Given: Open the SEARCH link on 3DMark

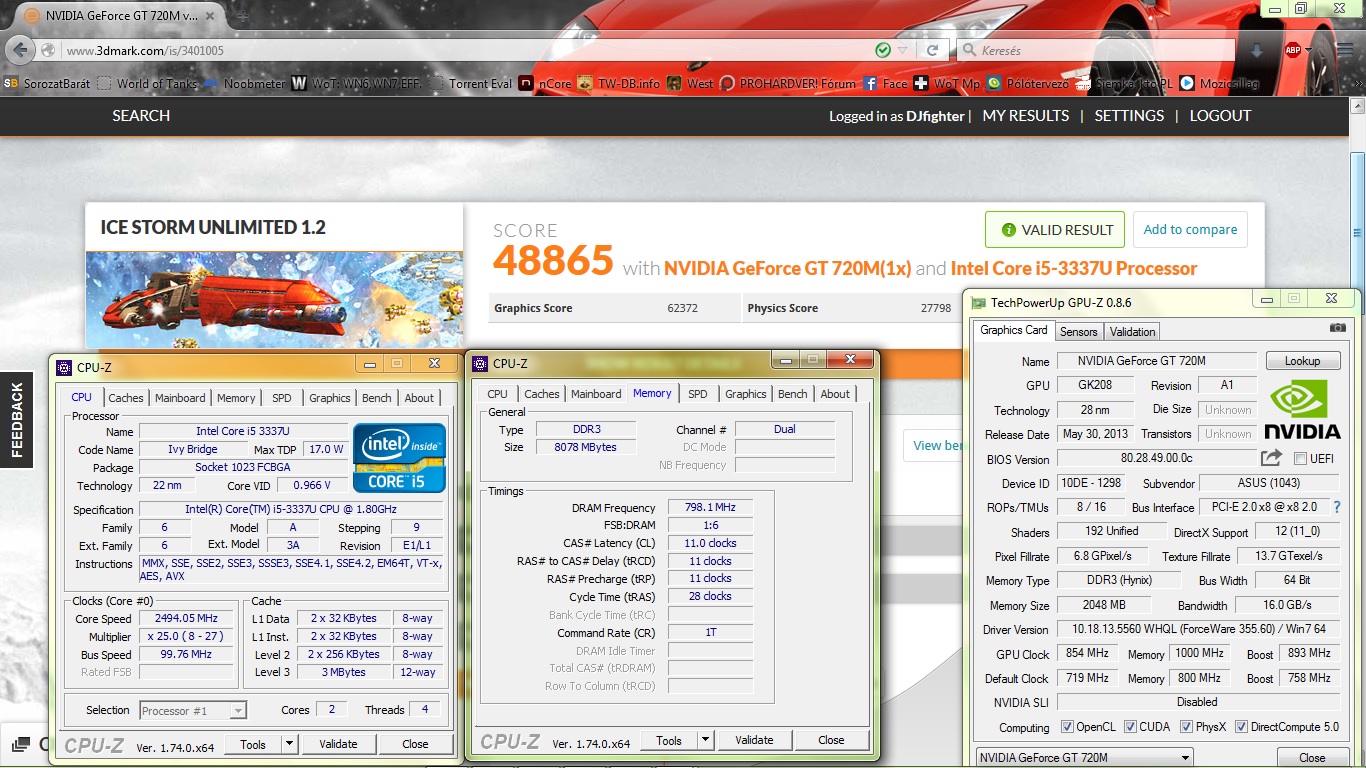Looking at the screenshot, I should pos(141,115).
